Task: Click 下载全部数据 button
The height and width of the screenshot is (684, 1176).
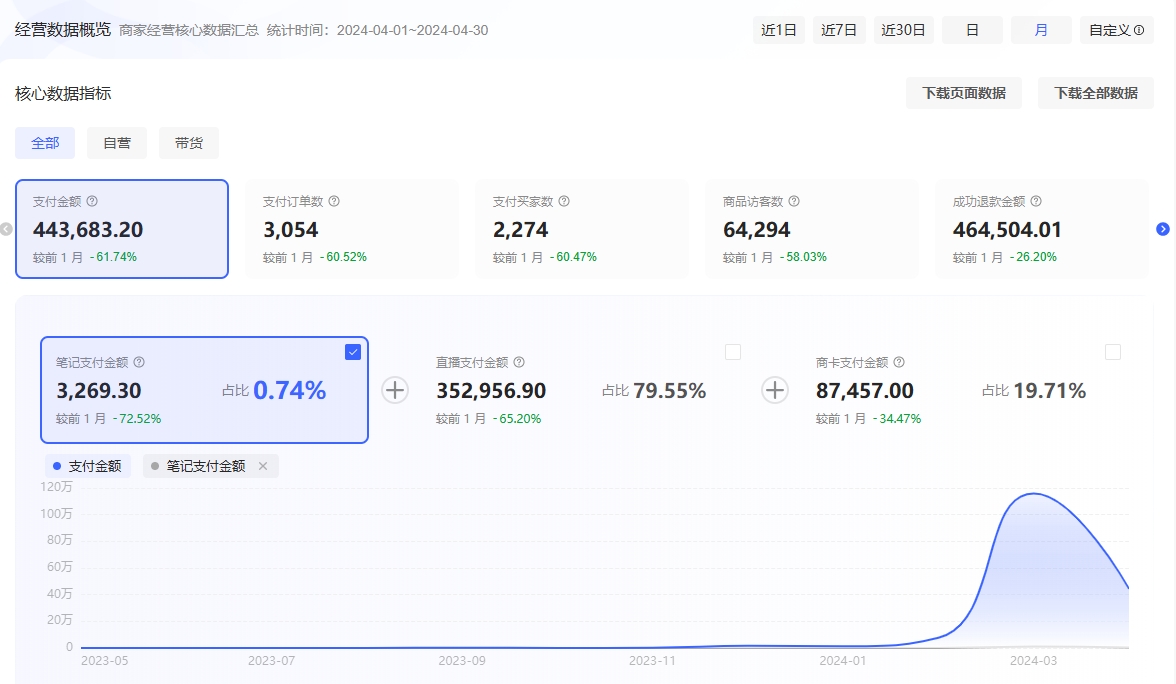Action: coord(1096,93)
